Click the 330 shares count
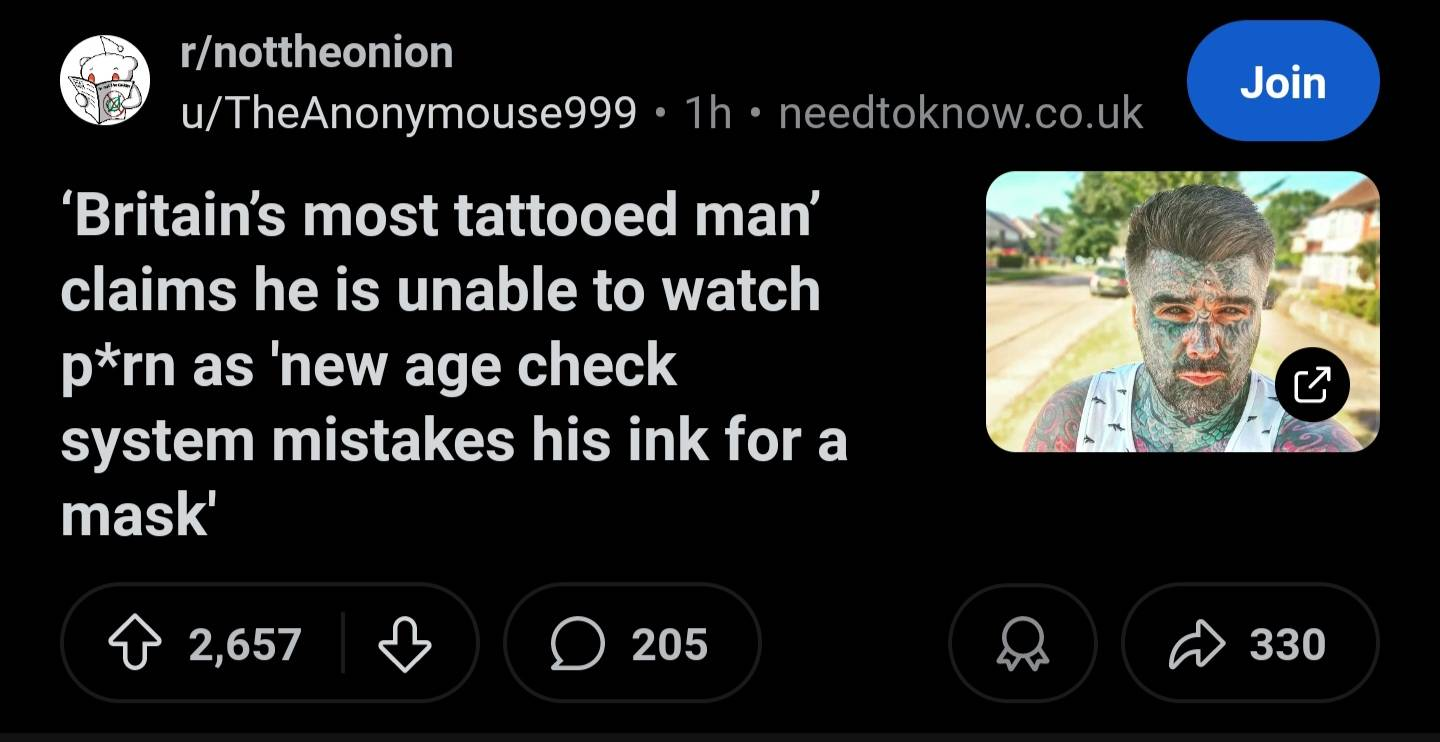 click(x=1286, y=644)
